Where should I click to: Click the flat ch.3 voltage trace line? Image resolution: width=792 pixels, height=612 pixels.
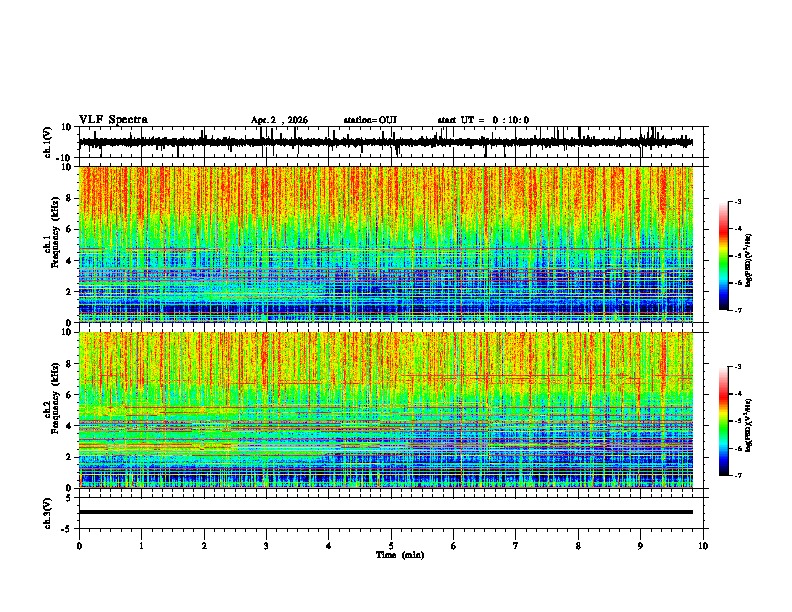[386, 512]
